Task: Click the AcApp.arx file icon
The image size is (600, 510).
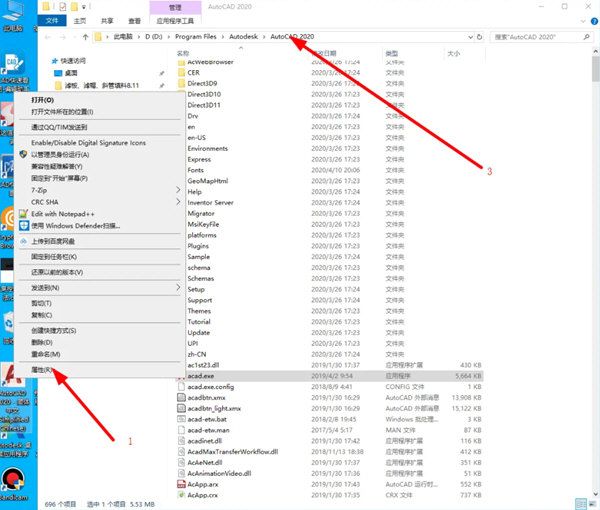Action: 181,484
